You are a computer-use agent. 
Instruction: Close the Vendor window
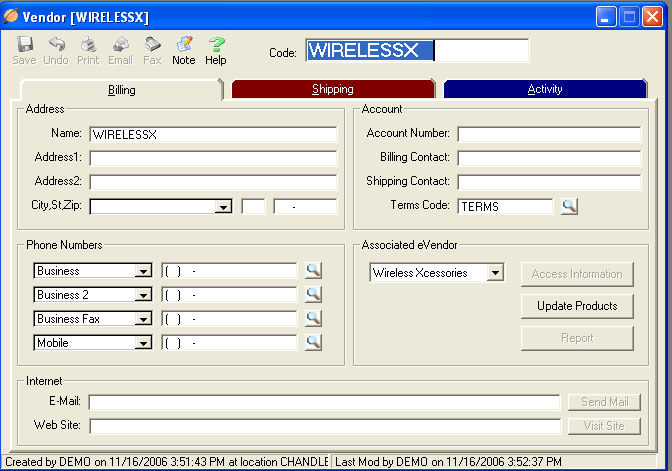(x=652, y=17)
